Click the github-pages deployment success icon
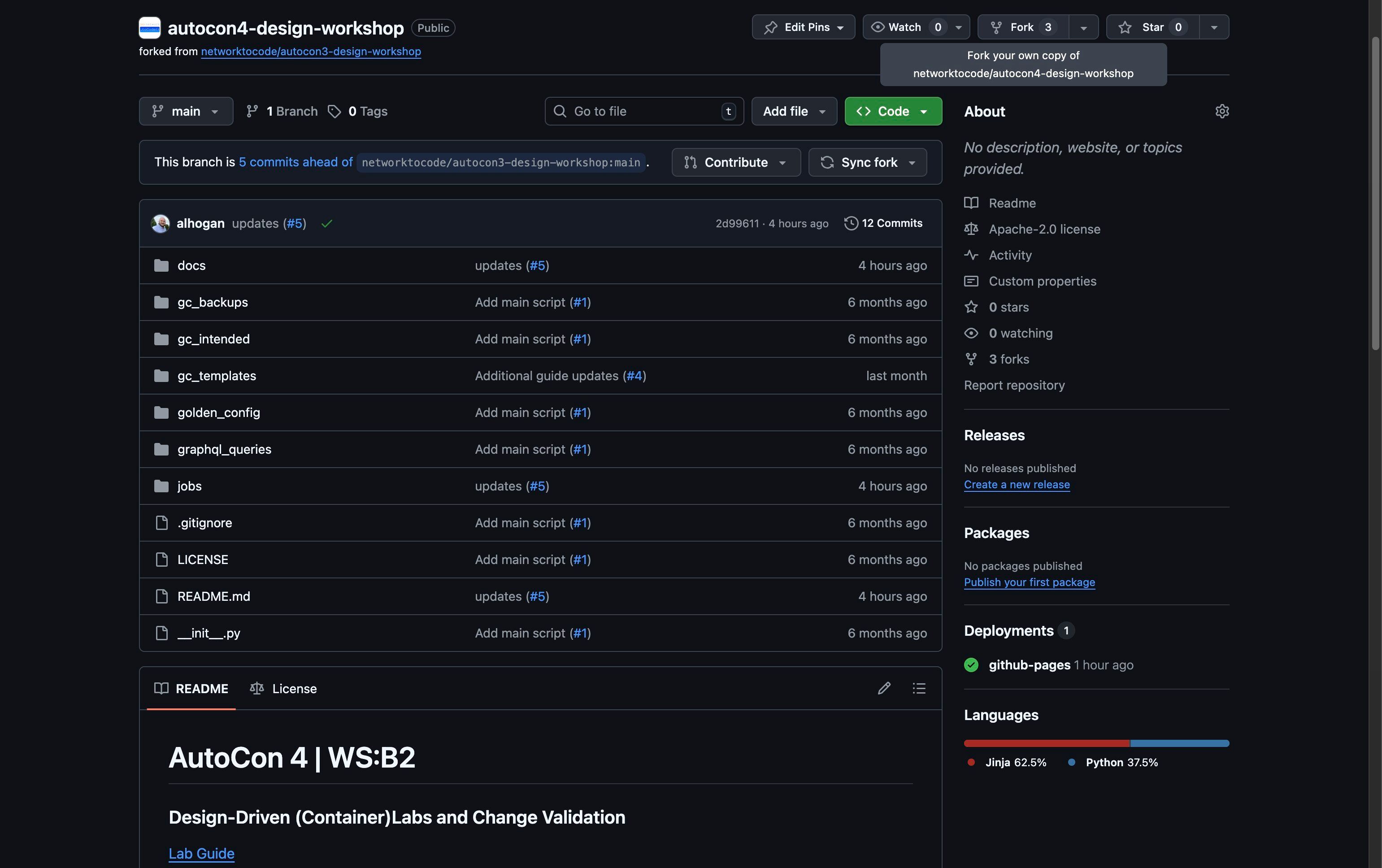The width and height of the screenshot is (1382, 868). click(971, 665)
